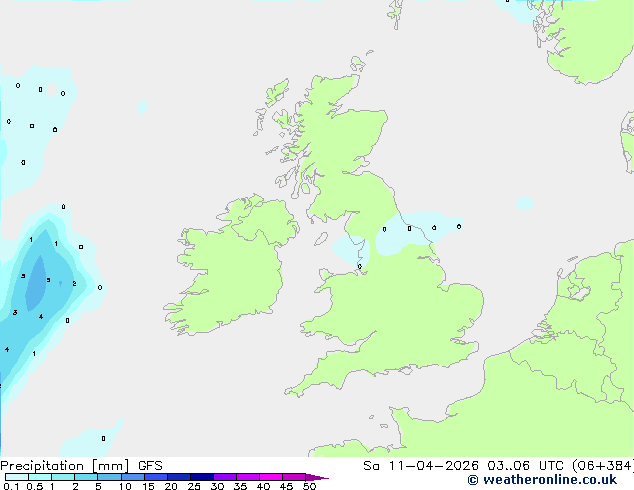634x490 pixels.
Task: Click the 'Sa 11-04-2026' forecast date
Action: point(421,466)
